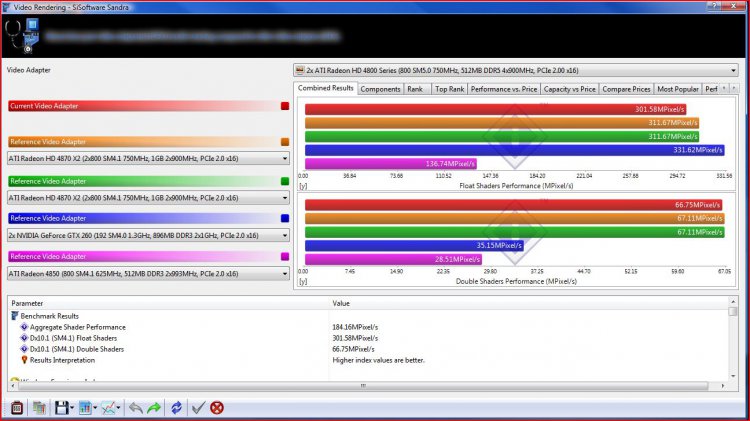Click the magenta 28.51MPixel/s double shader bar
The width and height of the screenshot is (750, 421).
click(393, 259)
